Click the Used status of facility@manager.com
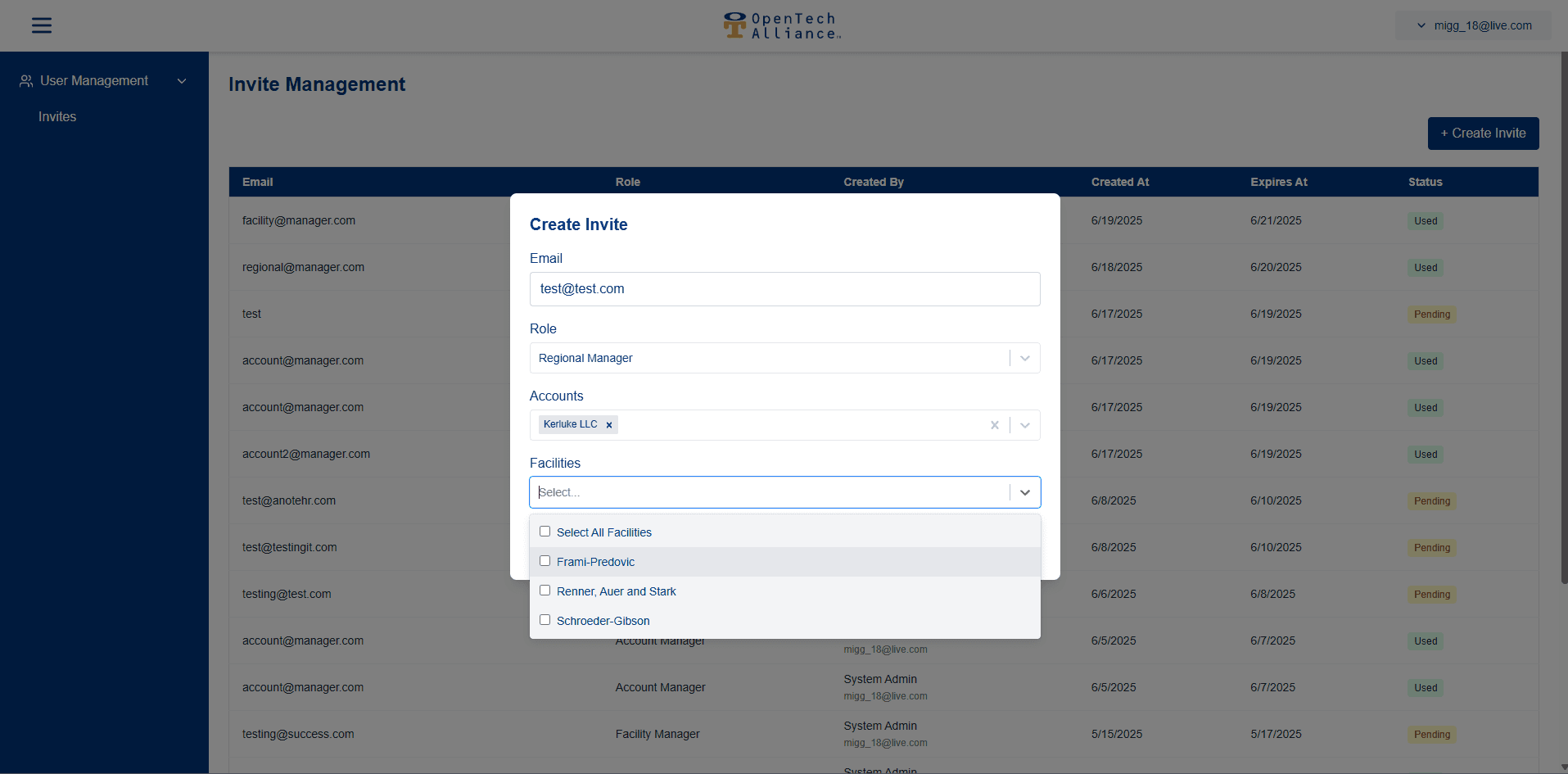The image size is (1568, 774). (x=1426, y=221)
